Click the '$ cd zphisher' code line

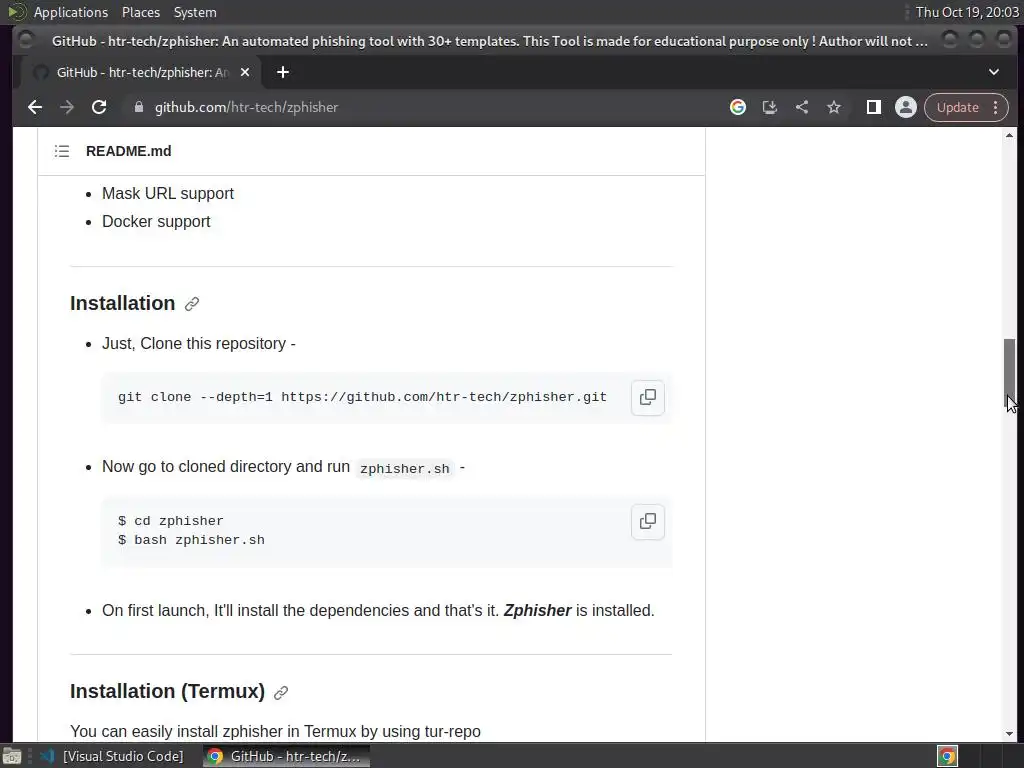coord(170,520)
